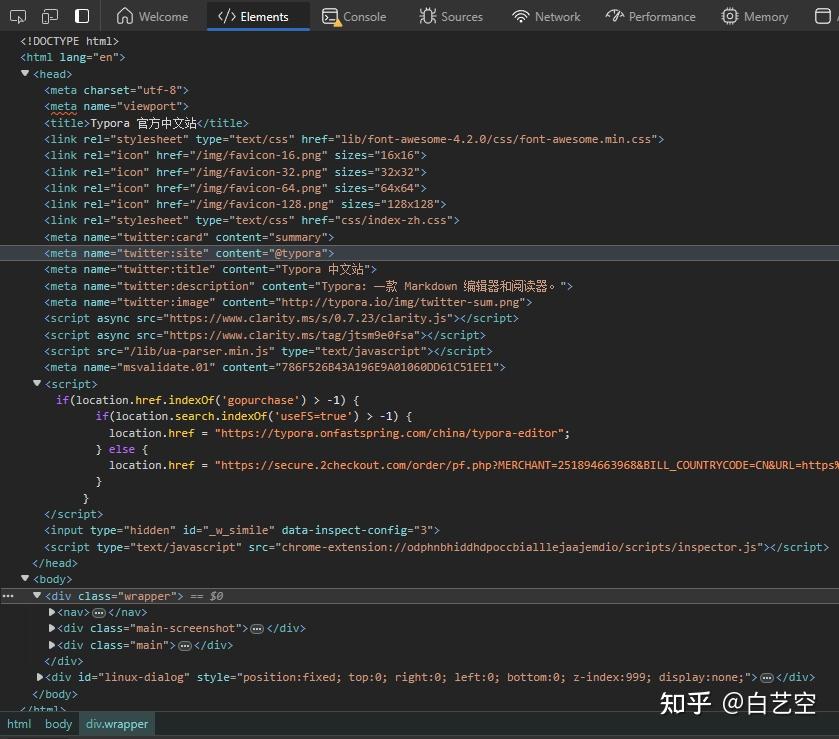Screen dimensions: 839x739
Task: Activate the inspect element picker tool
Action: click(x=18, y=16)
